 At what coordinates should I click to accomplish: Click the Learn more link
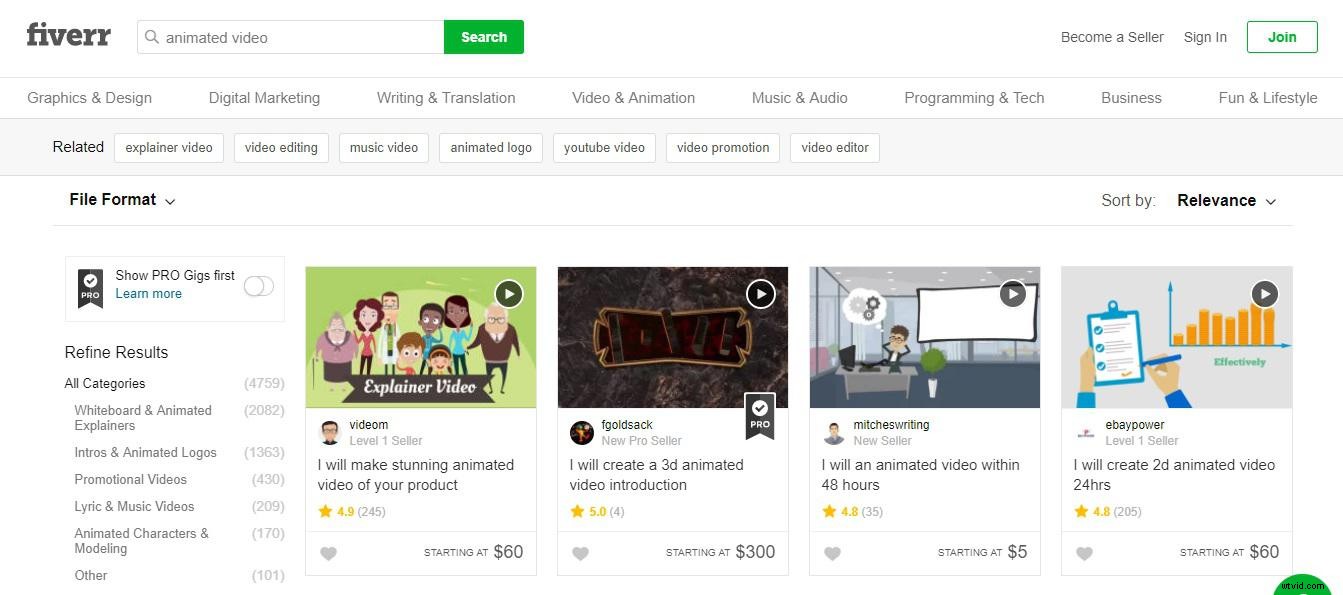pyautogui.click(x=148, y=293)
